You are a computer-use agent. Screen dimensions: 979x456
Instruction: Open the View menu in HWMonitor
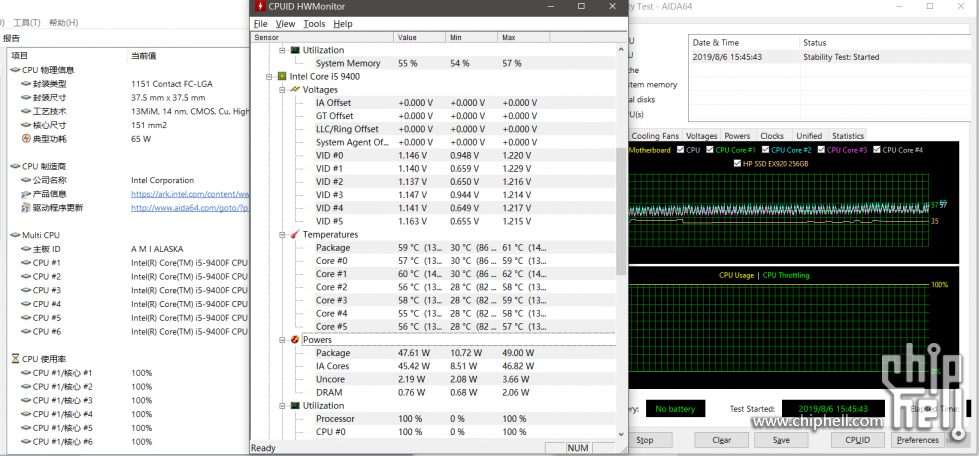(285, 24)
